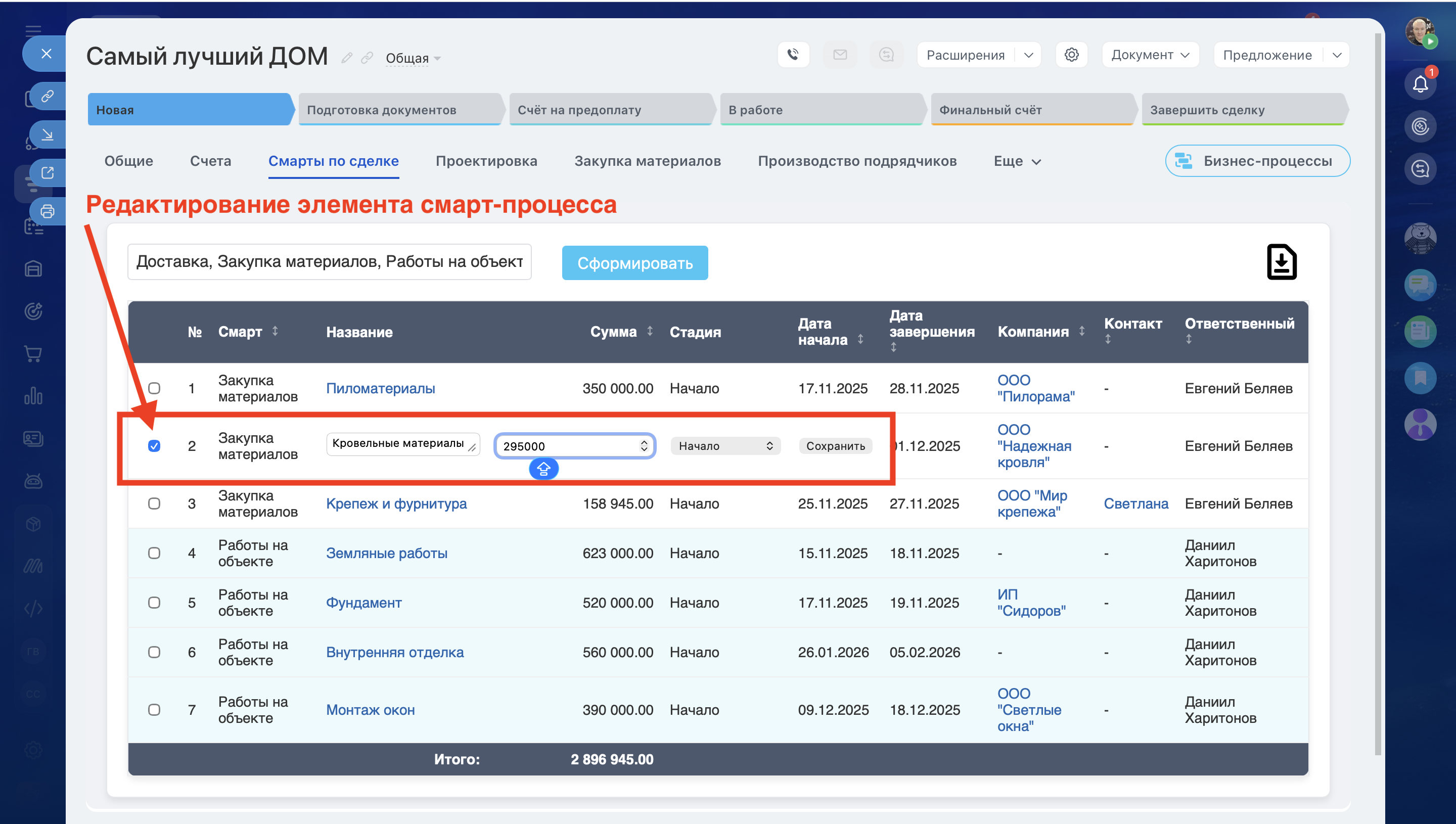Open the Еще tabs dropdown

(x=1017, y=161)
